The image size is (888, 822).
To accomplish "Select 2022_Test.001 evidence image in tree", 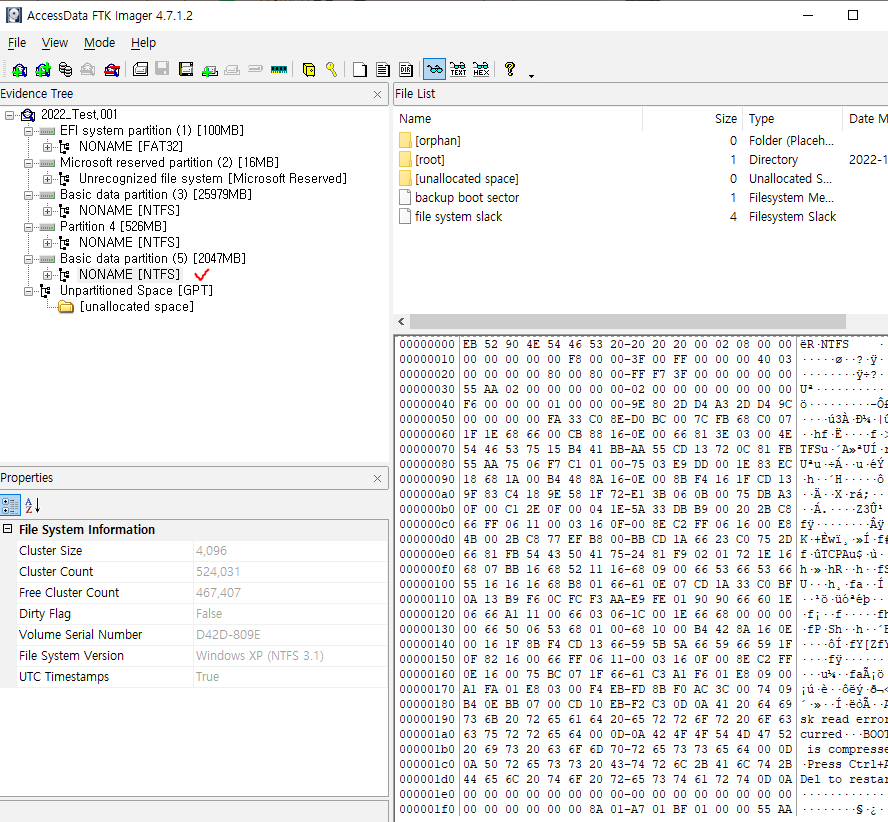I will [x=79, y=114].
